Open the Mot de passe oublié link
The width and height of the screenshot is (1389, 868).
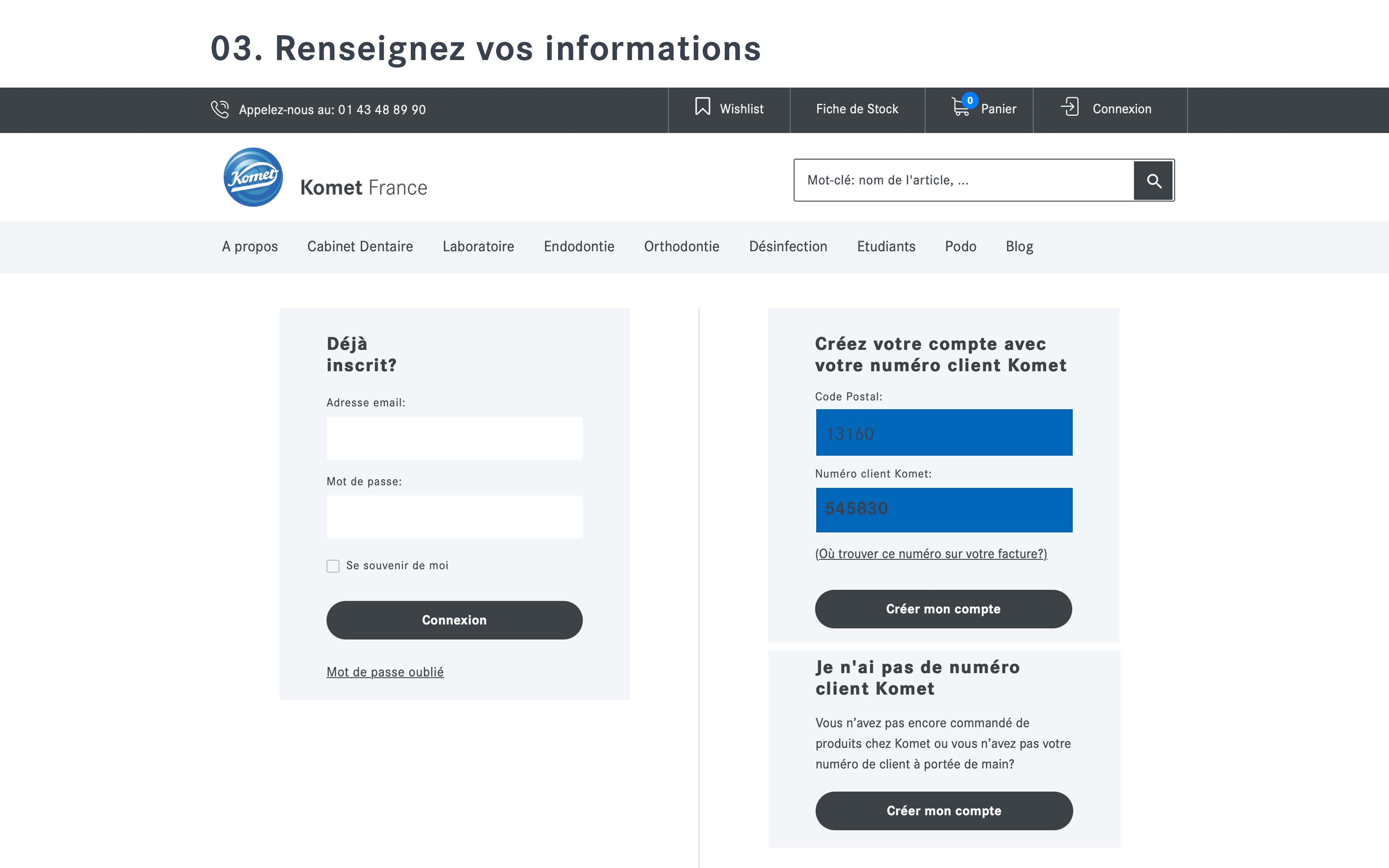click(384, 672)
